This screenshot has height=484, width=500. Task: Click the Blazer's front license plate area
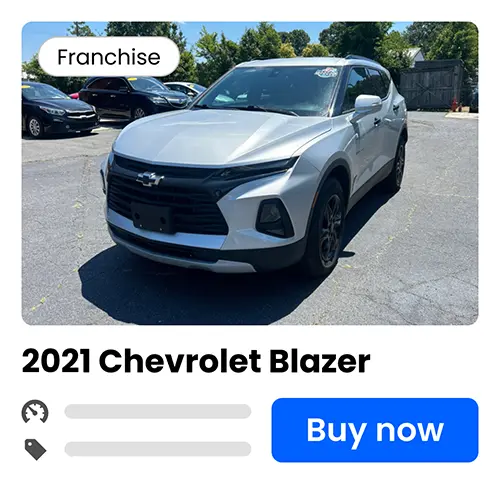pos(152,217)
